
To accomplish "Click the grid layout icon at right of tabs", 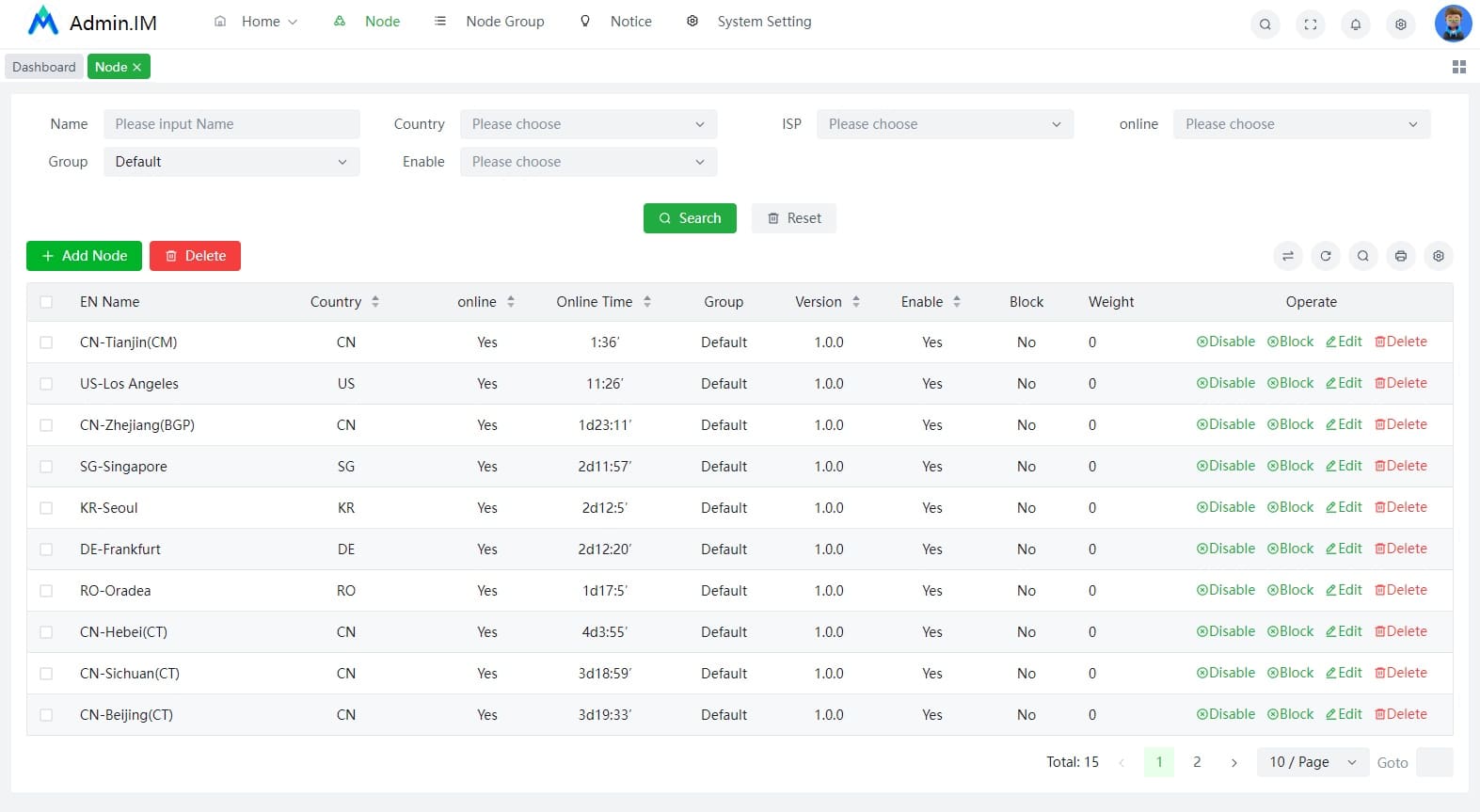I will 1458,67.
